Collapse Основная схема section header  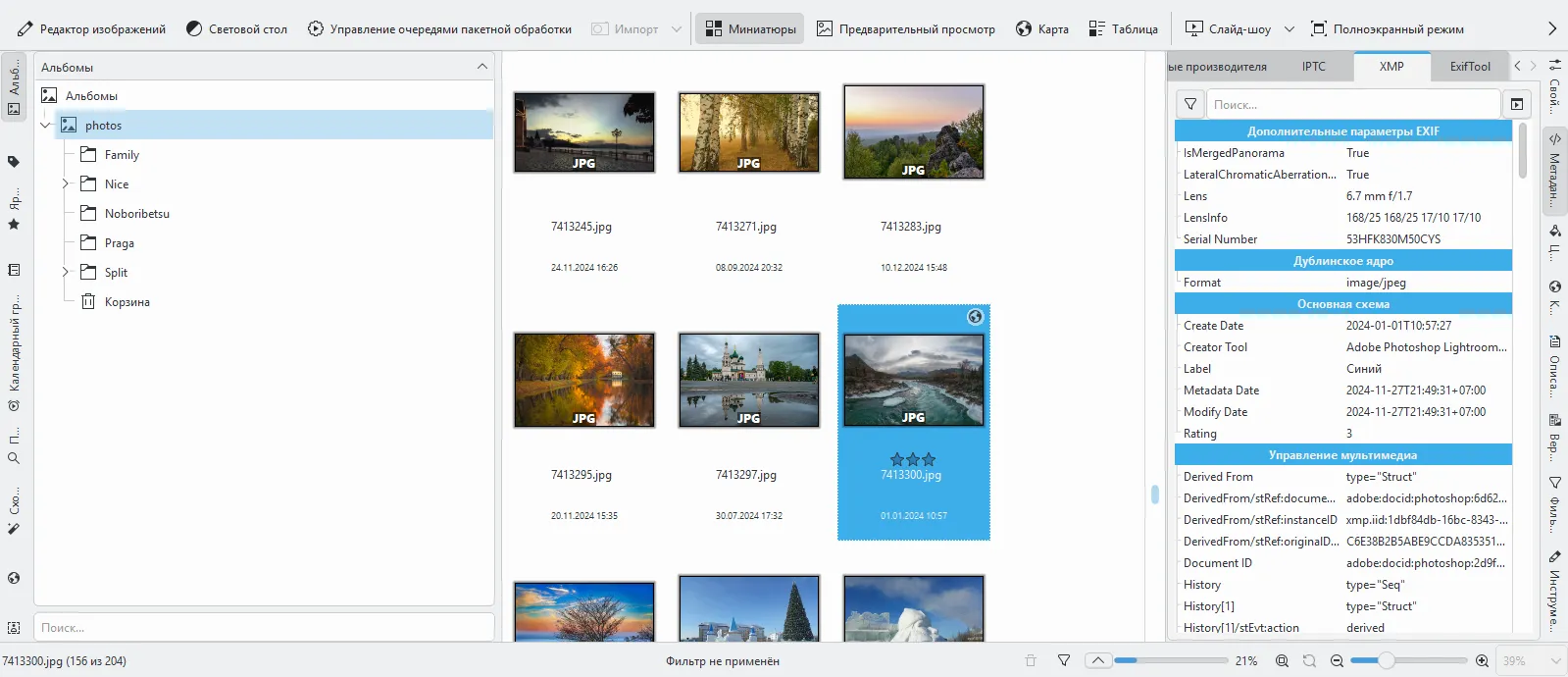[1343, 304]
